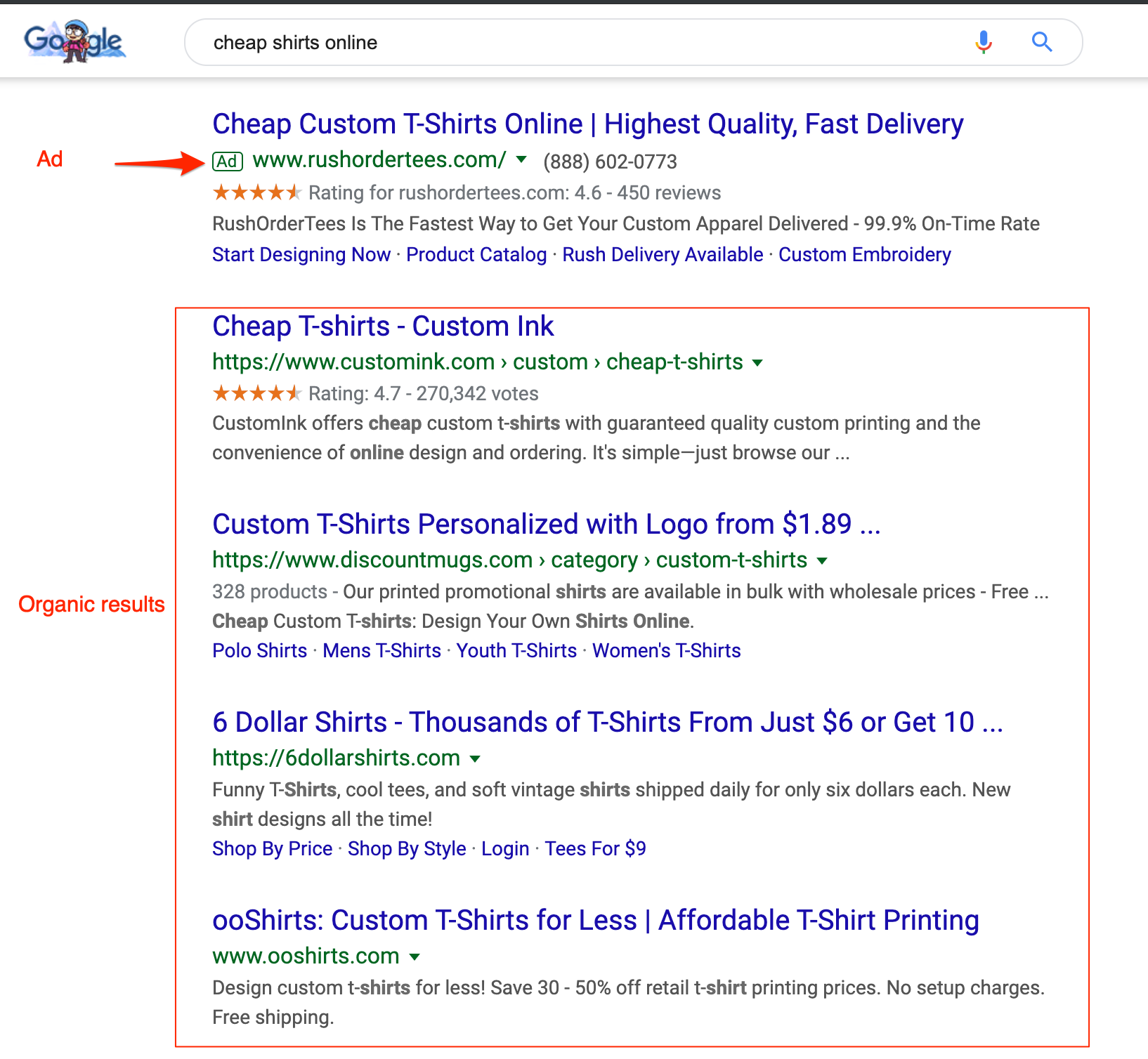Click the green Ad badge
The height and width of the screenshot is (1059, 1148).
point(228,162)
